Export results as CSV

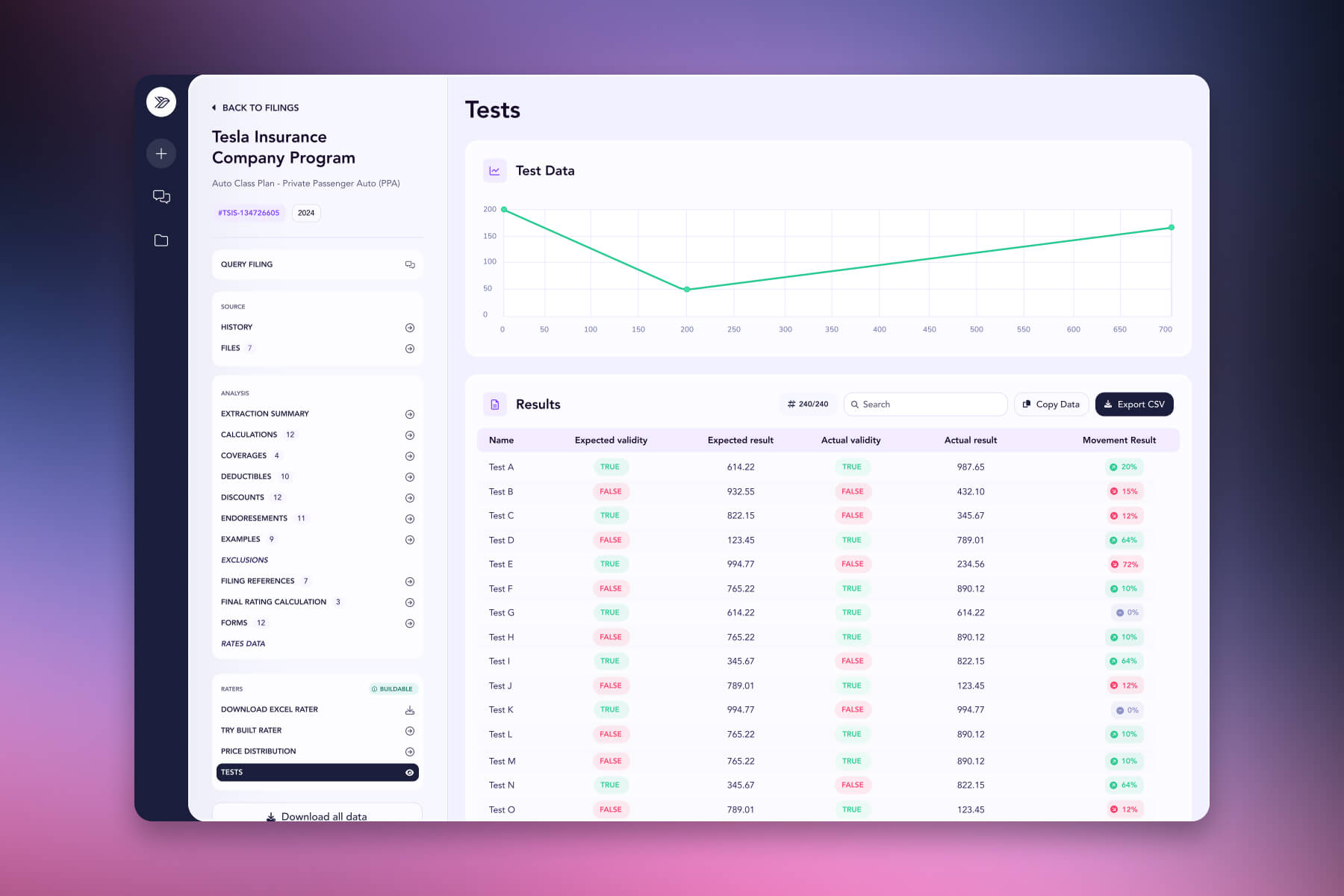tap(1133, 404)
